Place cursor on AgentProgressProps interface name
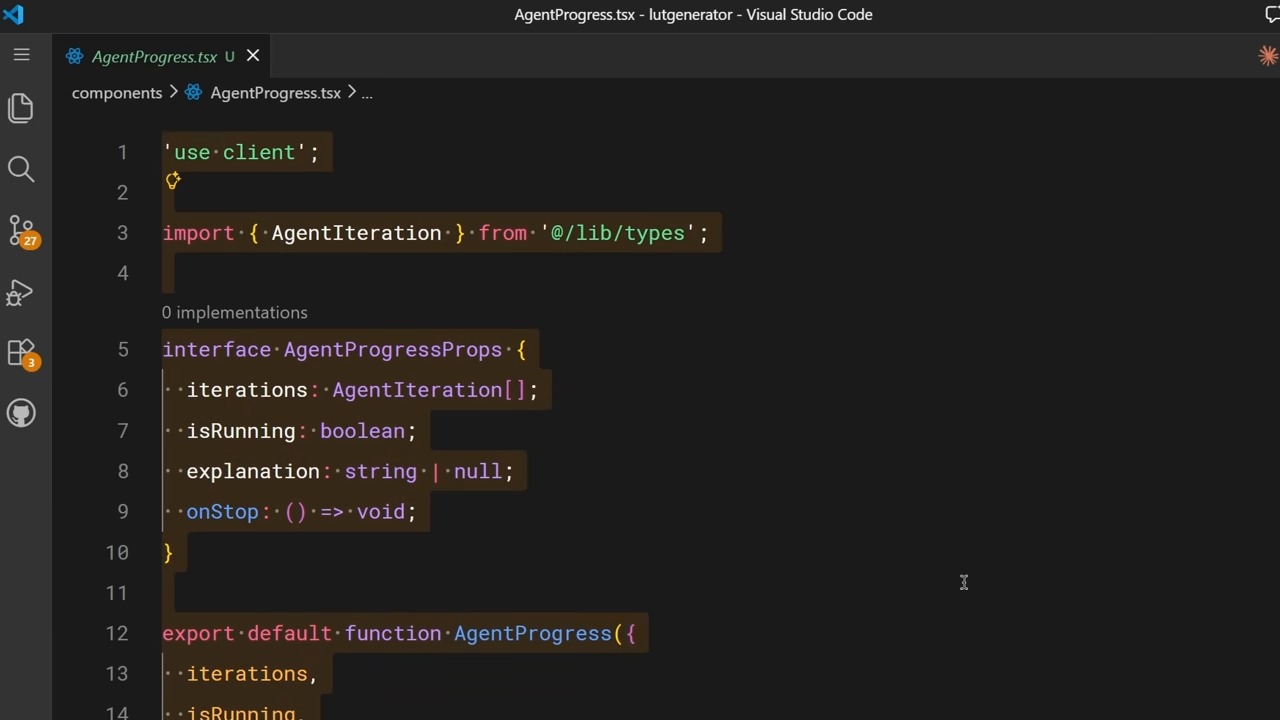The height and width of the screenshot is (720, 1280). (x=393, y=350)
